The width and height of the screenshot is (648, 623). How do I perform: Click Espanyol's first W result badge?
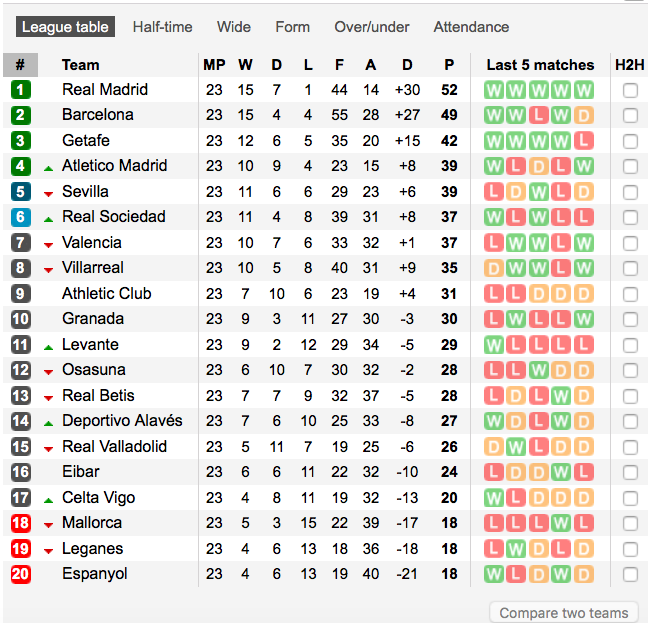[494, 574]
